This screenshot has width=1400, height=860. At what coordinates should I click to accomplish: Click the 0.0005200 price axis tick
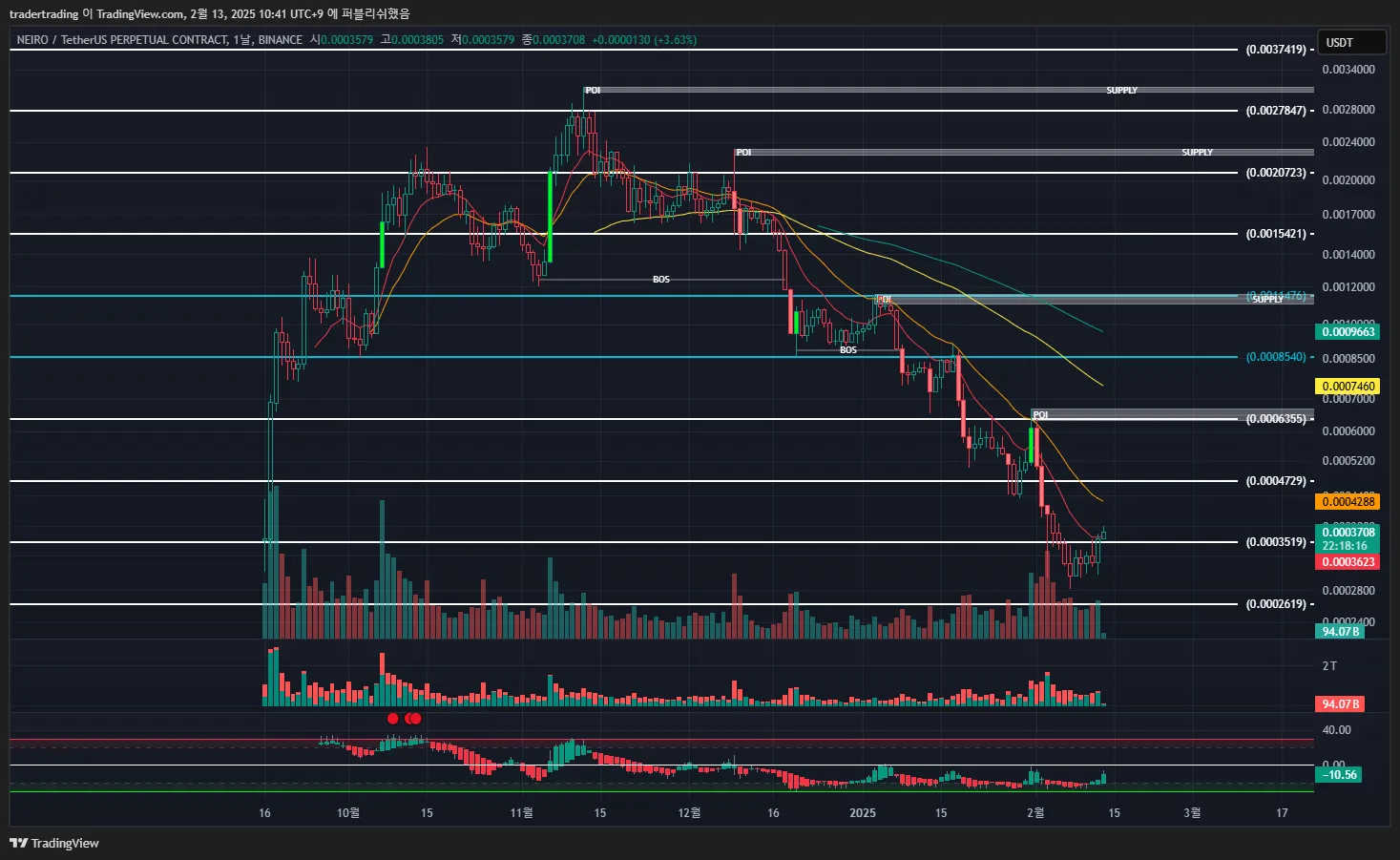(1348, 461)
